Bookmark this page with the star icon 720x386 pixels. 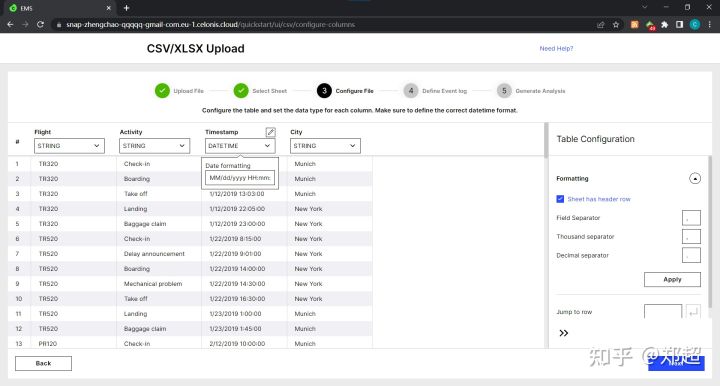click(616, 25)
